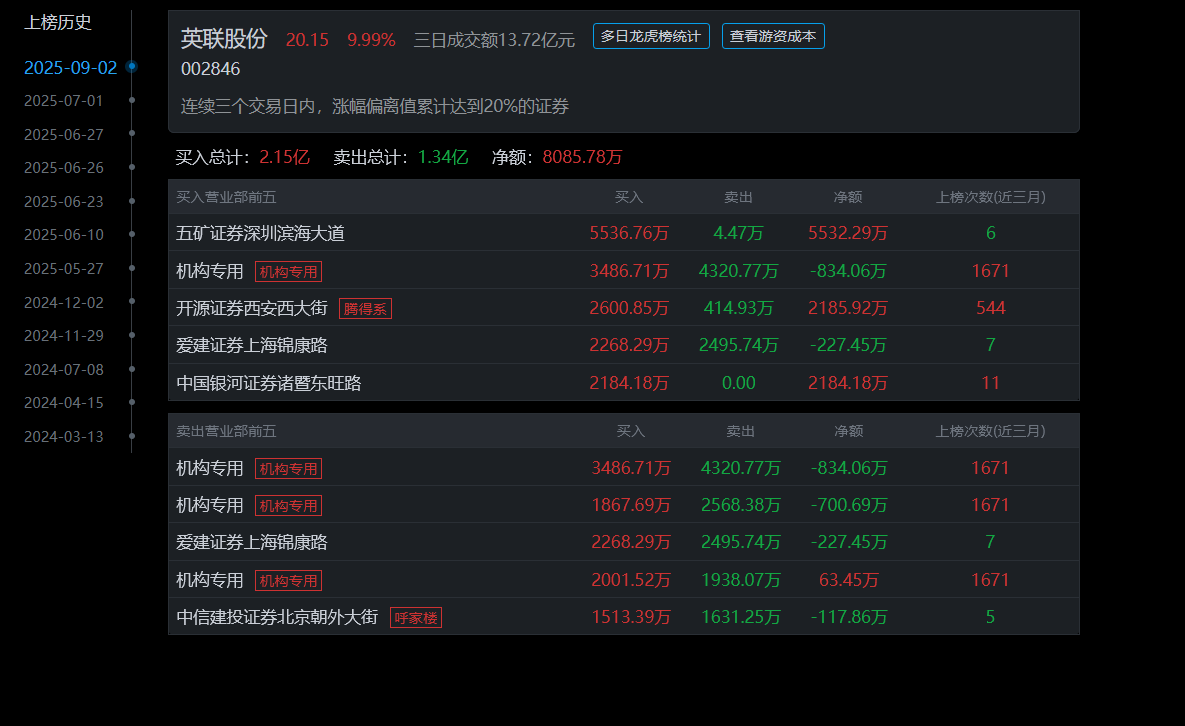Open 开源证券西安西大街 broker row
1185x726 pixels.
tap(252, 308)
